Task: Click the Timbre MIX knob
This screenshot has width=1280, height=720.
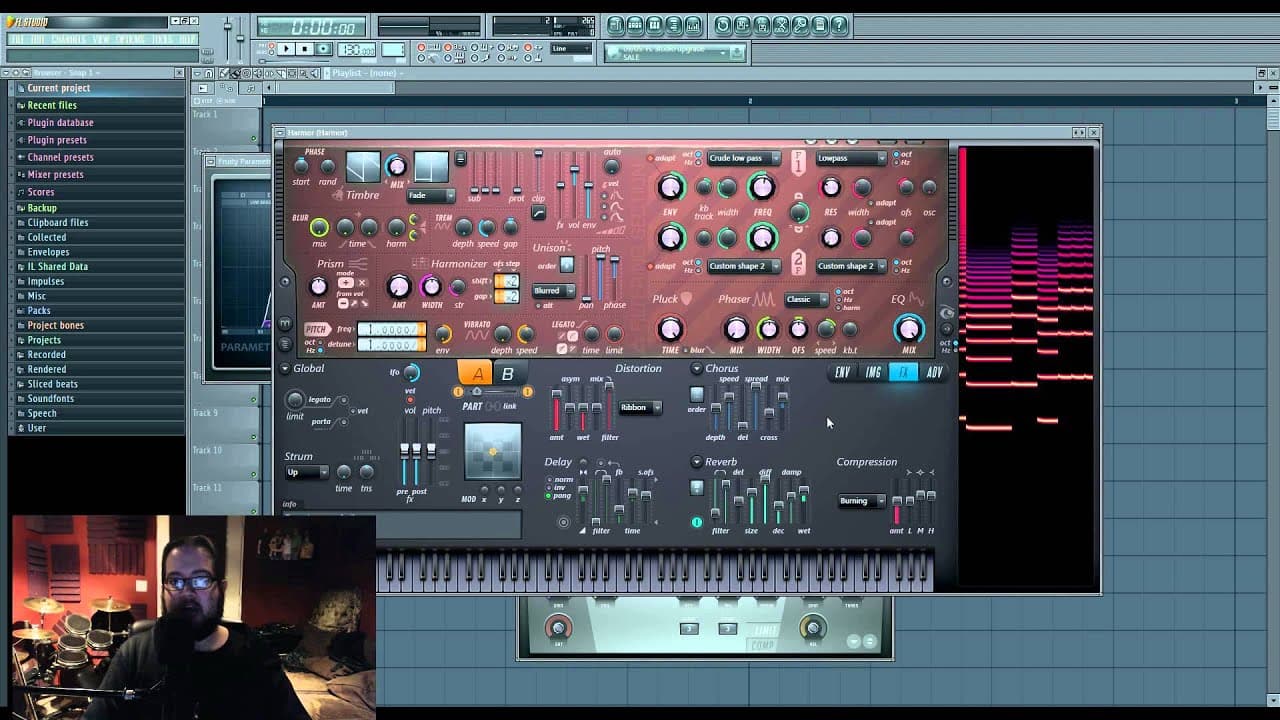Action: (396, 166)
